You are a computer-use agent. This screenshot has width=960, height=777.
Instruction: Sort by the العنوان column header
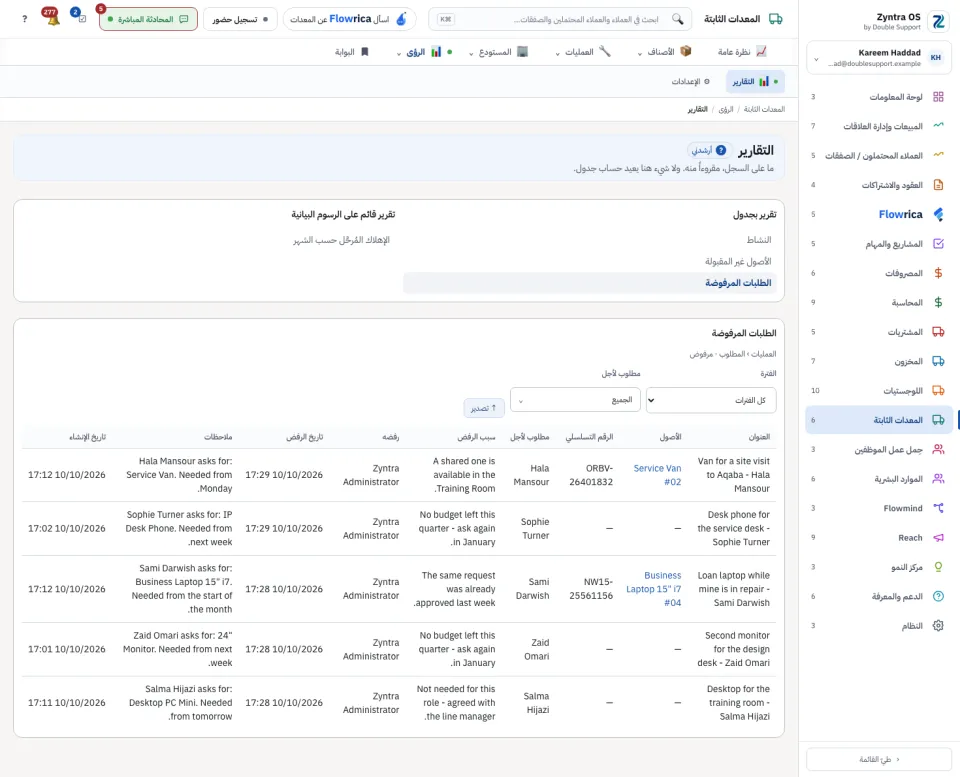pos(759,437)
